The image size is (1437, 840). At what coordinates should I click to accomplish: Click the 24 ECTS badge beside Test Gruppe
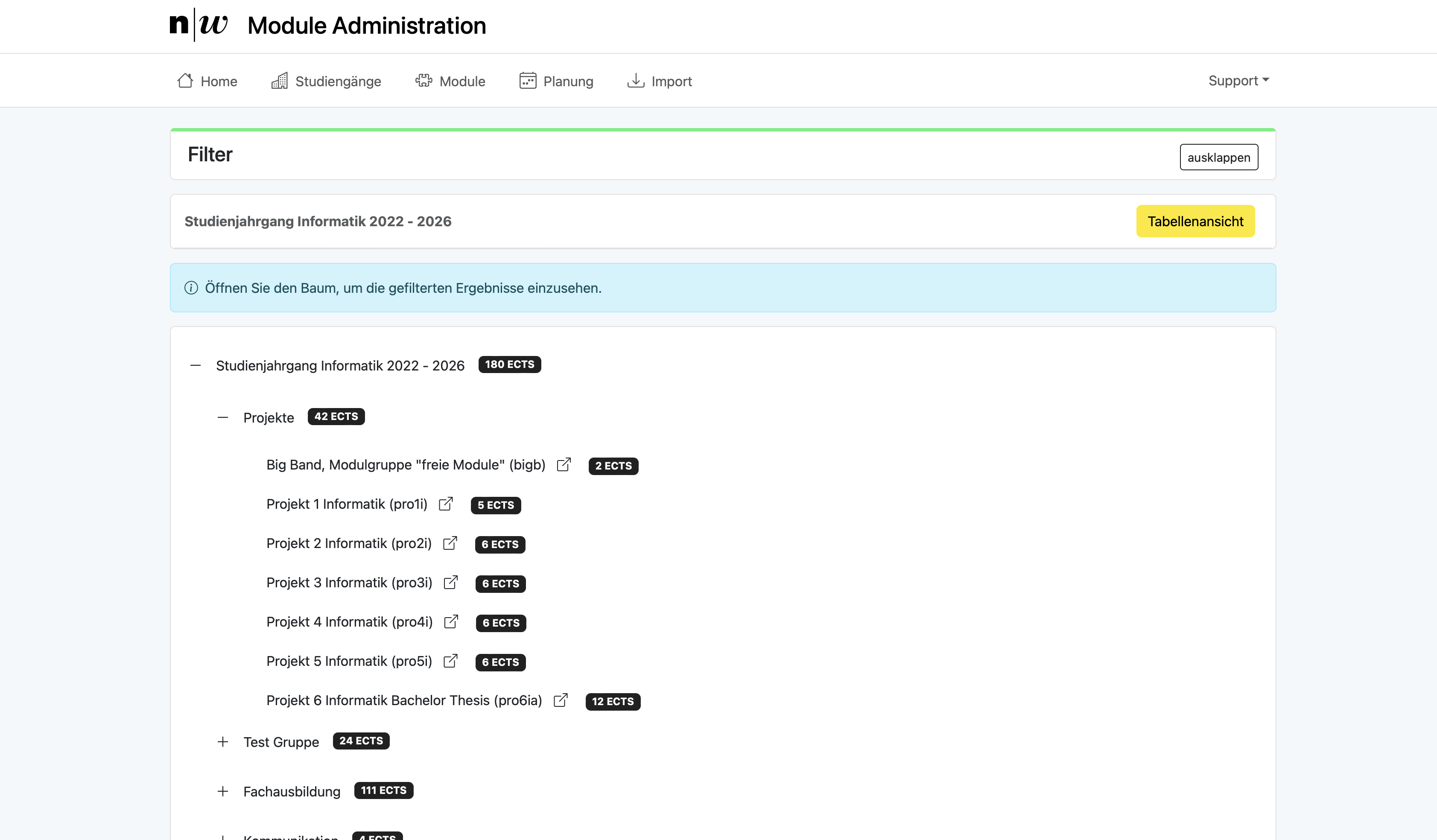pyautogui.click(x=361, y=741)
